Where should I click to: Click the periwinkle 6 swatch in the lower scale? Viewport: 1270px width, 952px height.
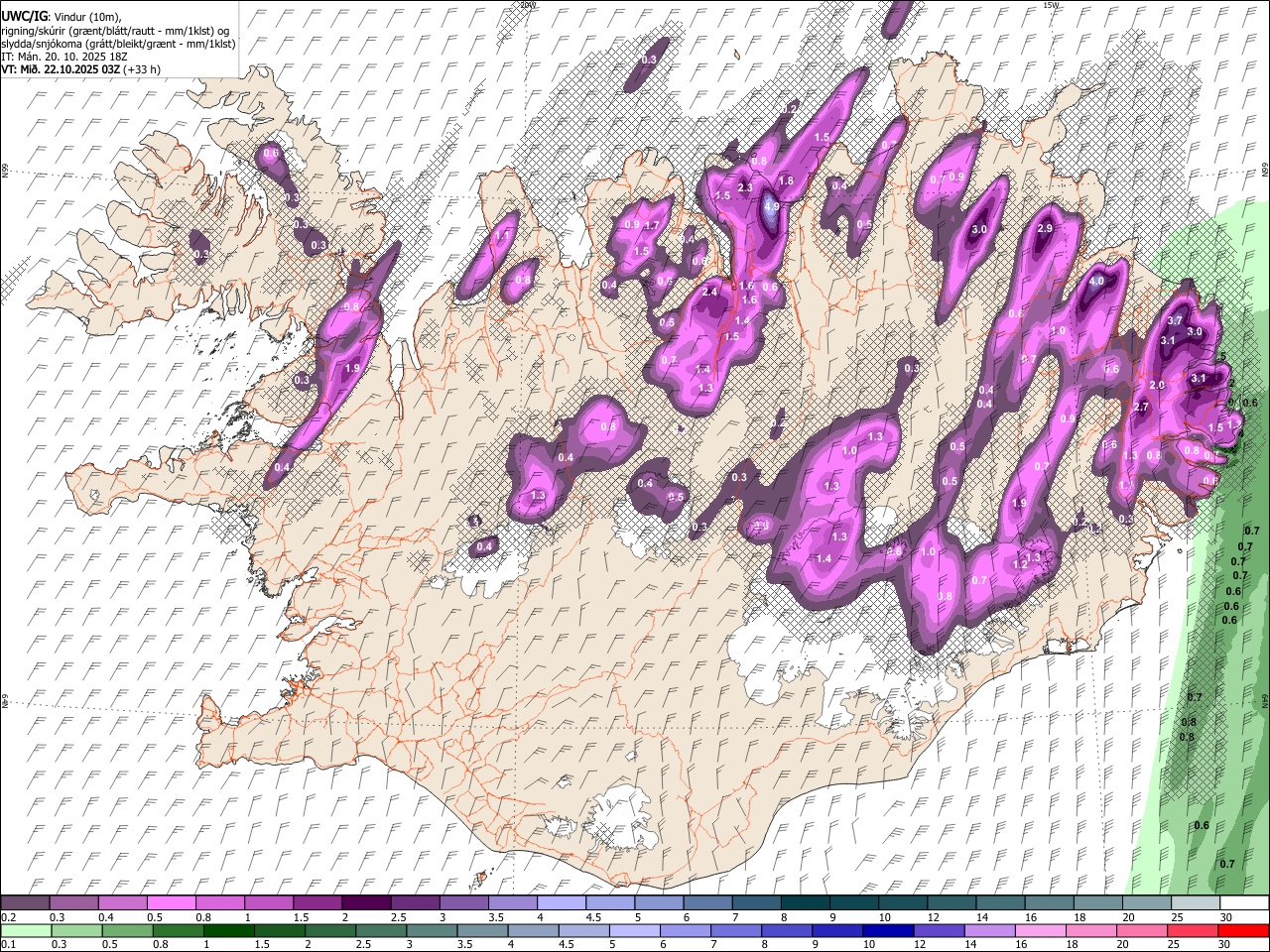[686, 930]
